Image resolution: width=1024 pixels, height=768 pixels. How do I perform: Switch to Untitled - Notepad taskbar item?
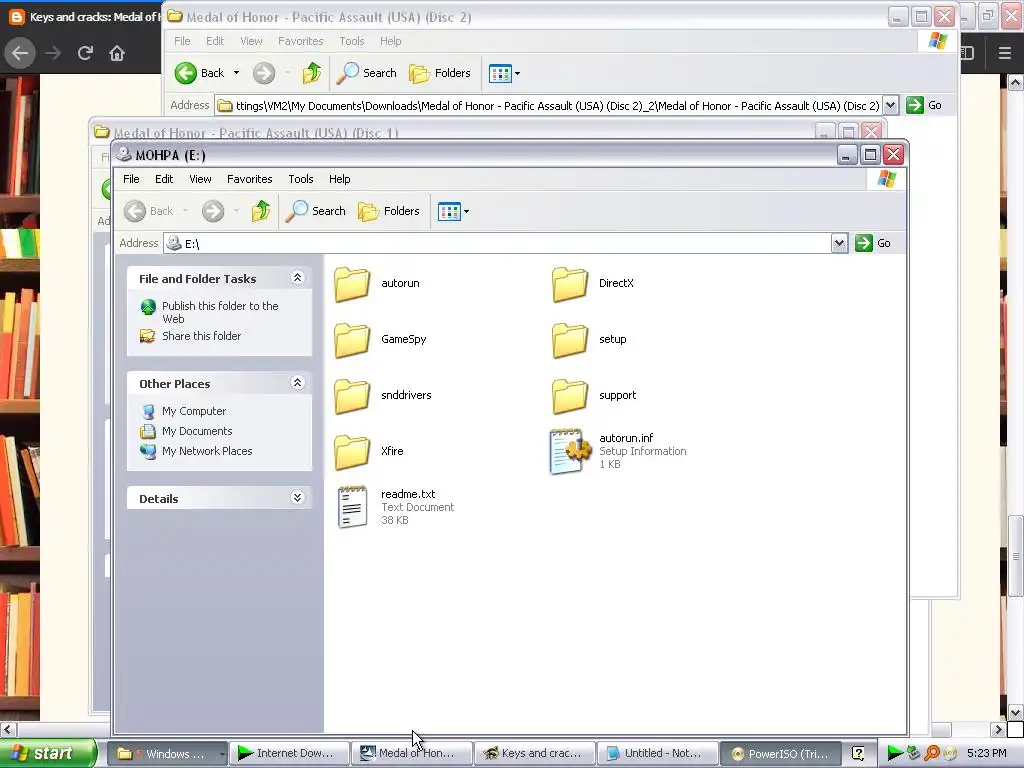click(x=657, y=753)
